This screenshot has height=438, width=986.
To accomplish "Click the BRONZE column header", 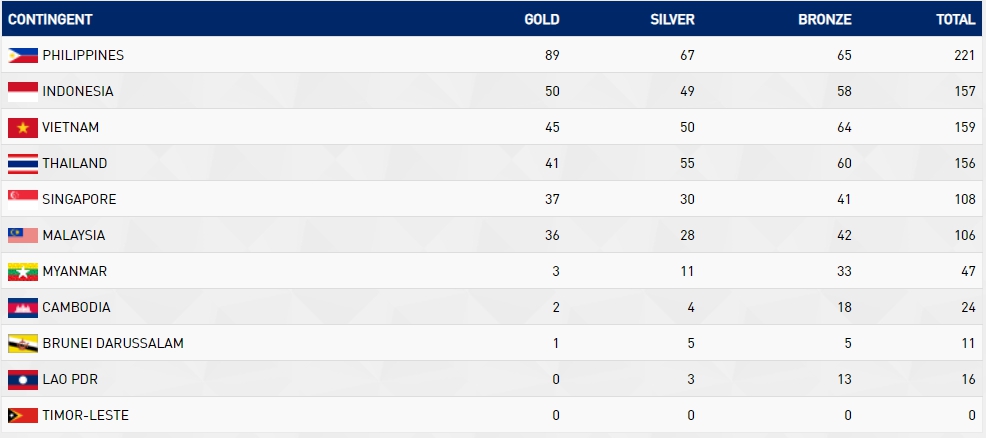I will point(825,19).
